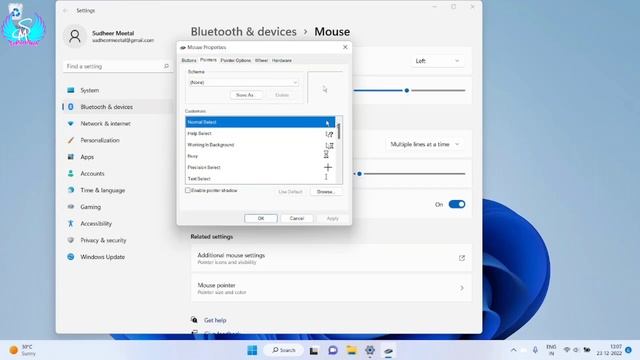Click taskbar Search box
The width and height of the screenshot is (640, 360).
pyautogui.click(x=284, y=350)
